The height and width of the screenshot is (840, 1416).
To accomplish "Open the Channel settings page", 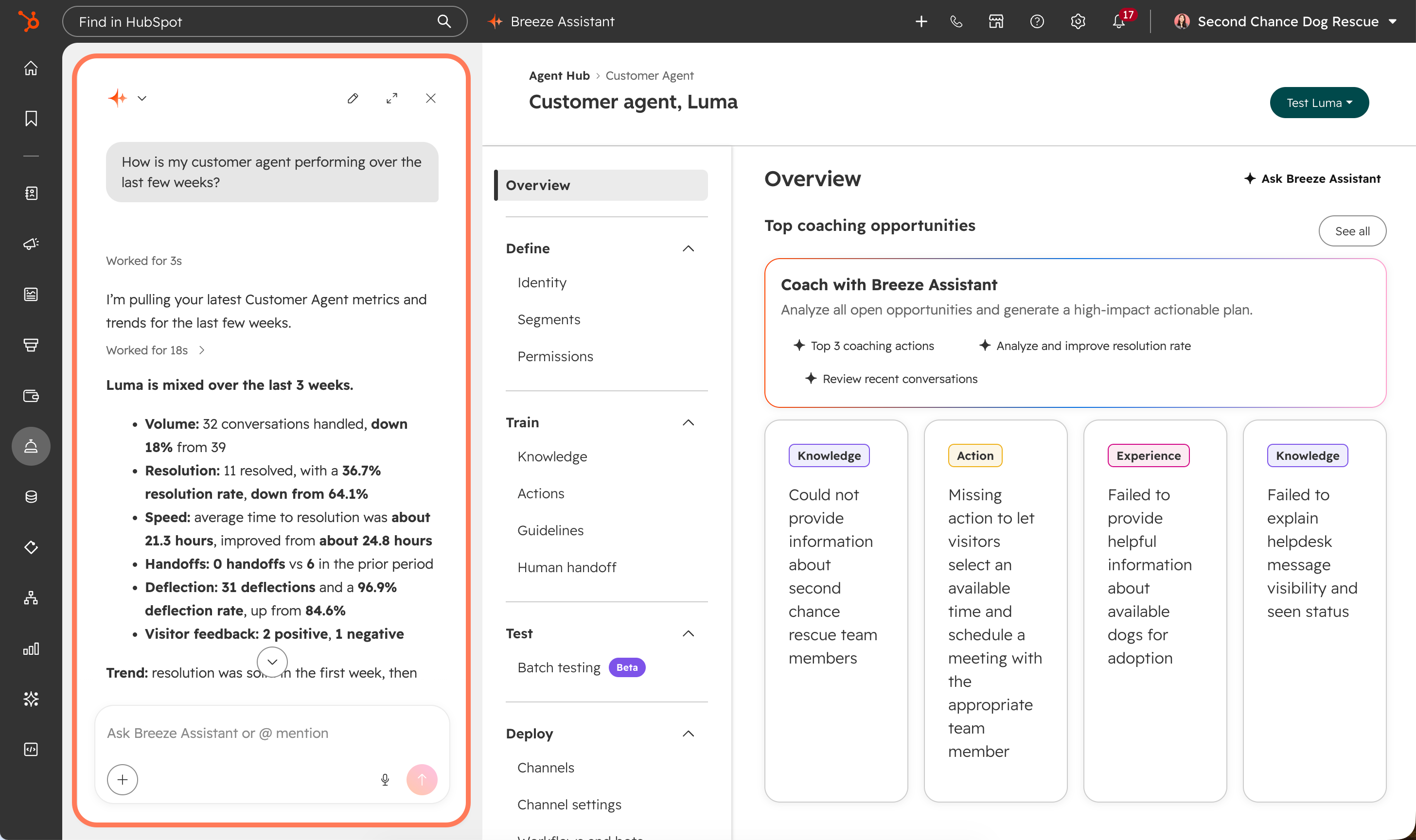I will pyautogui.click(x=569, y=805).
